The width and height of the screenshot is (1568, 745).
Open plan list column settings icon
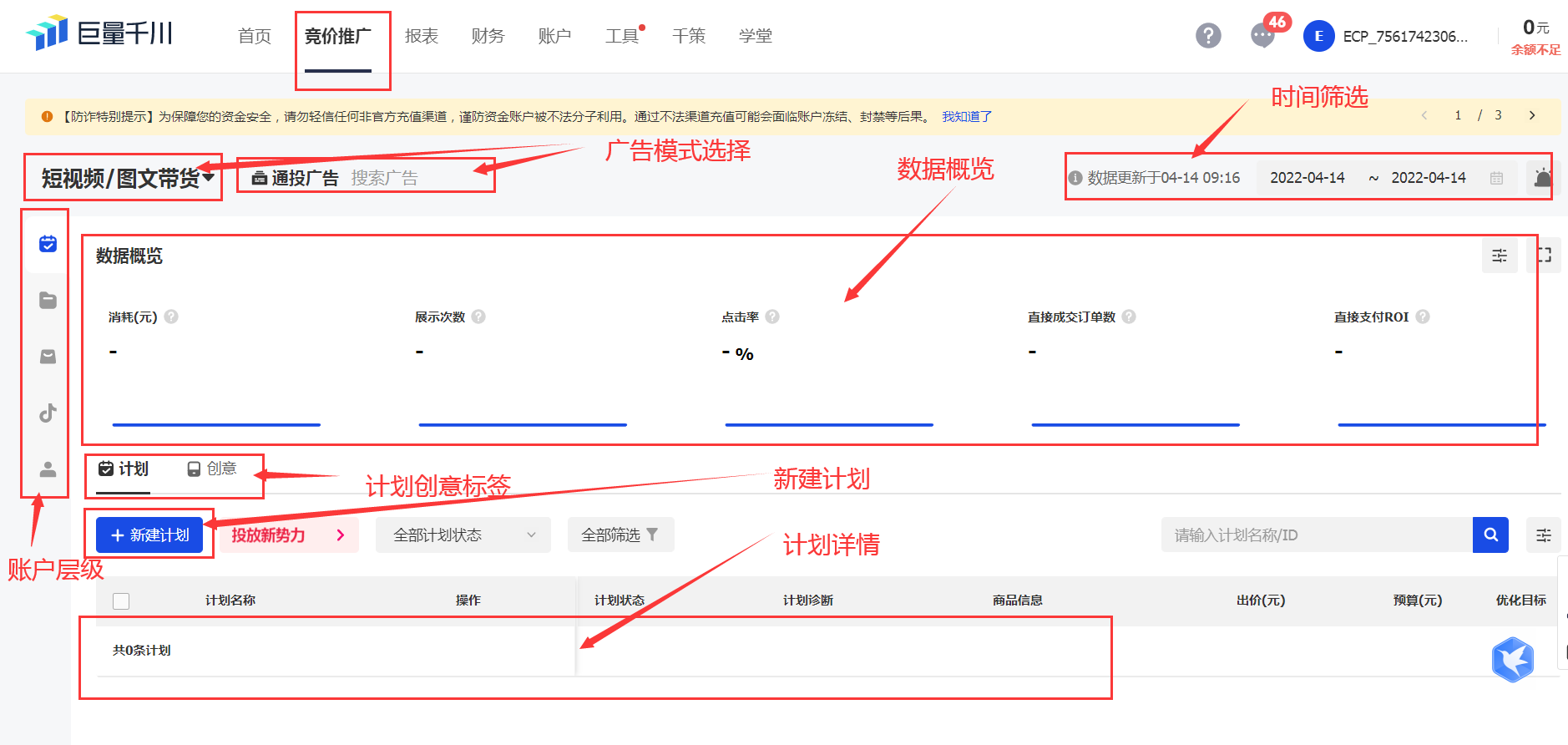click(1544, 535)
